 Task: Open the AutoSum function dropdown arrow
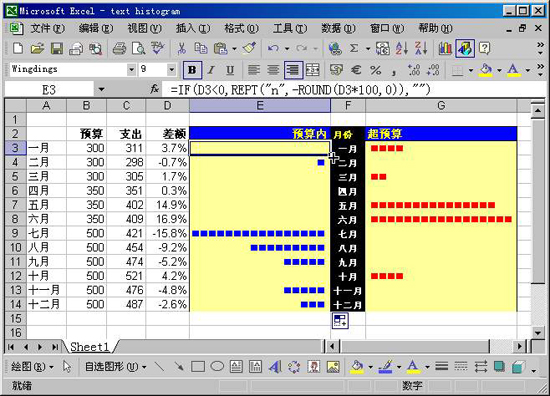point(368,48)
